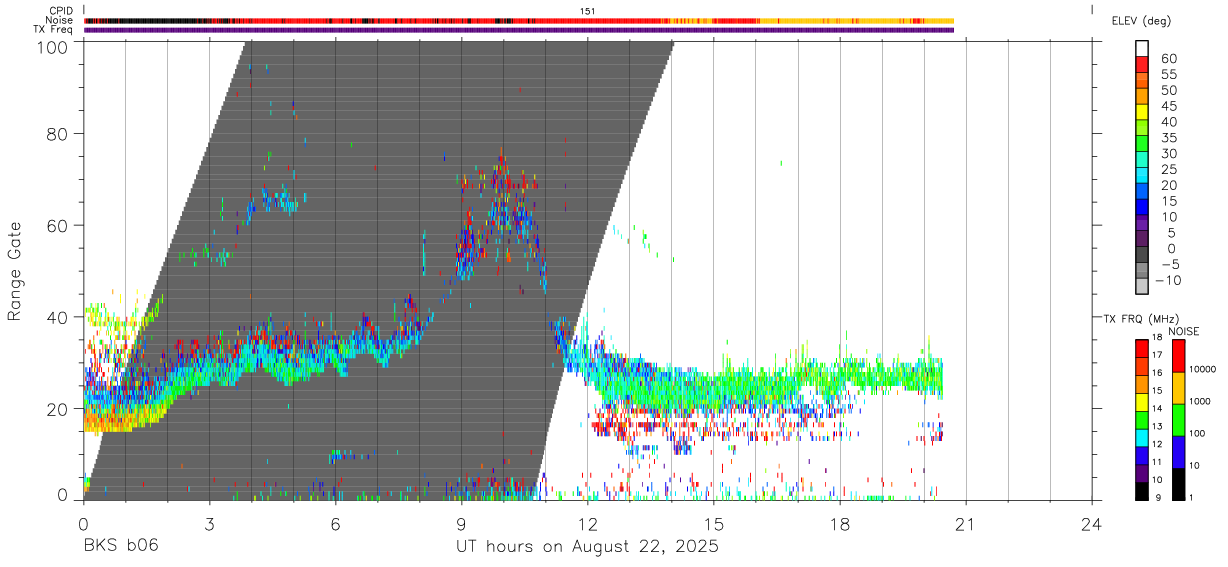1228x567 pixels.
Task: Click the hour 18 tick label
Action: pyautogui.click(x=840, y=522)
